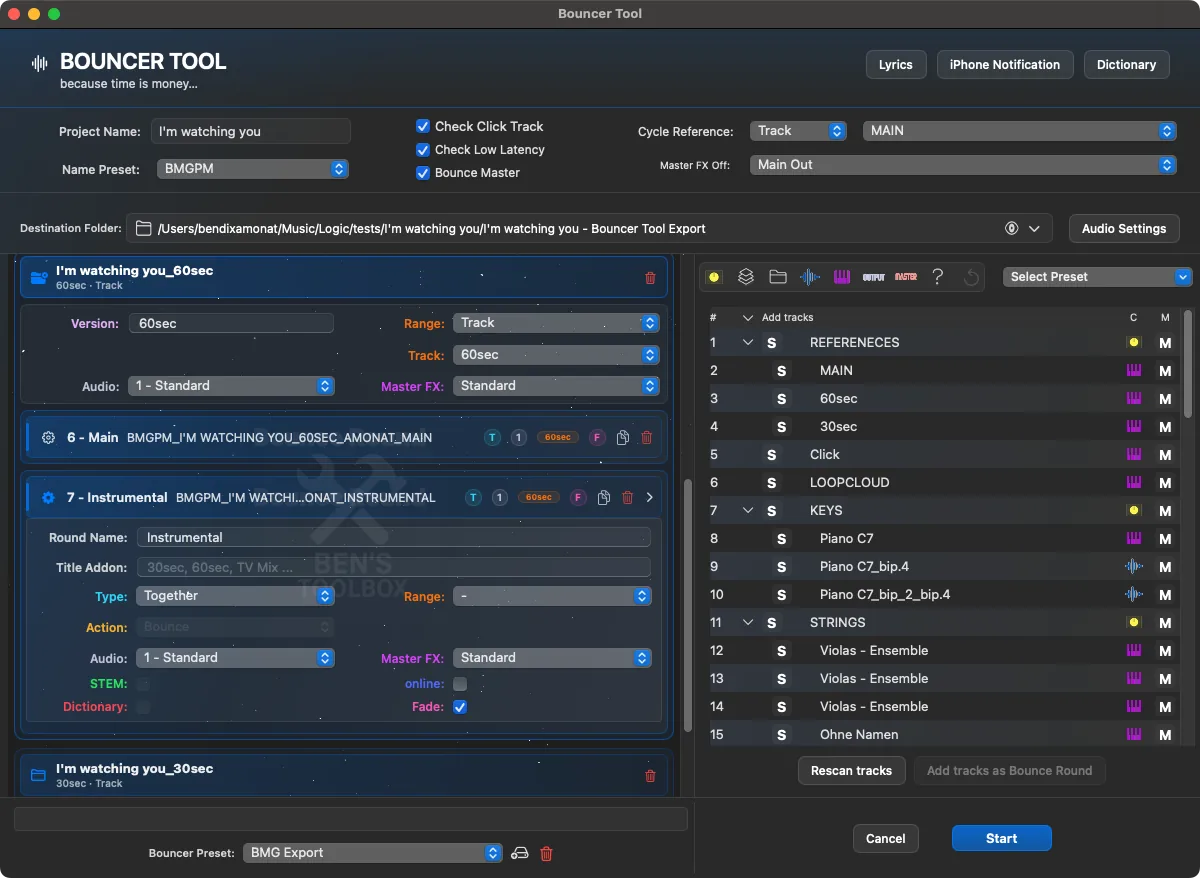Click the Start button
1200x878 pixels.
(x=1001, y=839)
